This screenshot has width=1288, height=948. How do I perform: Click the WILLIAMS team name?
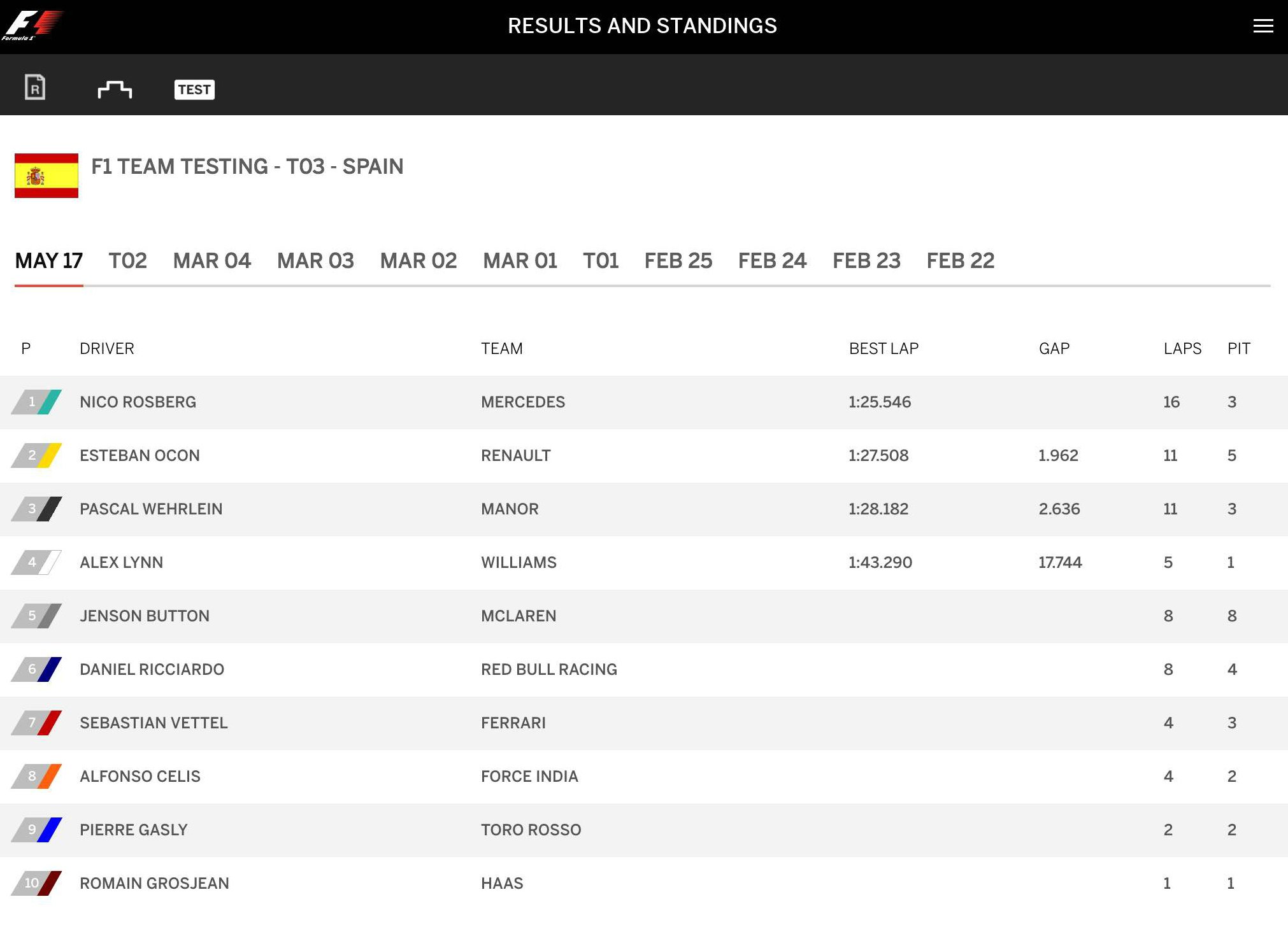click(x=519, y=563)
